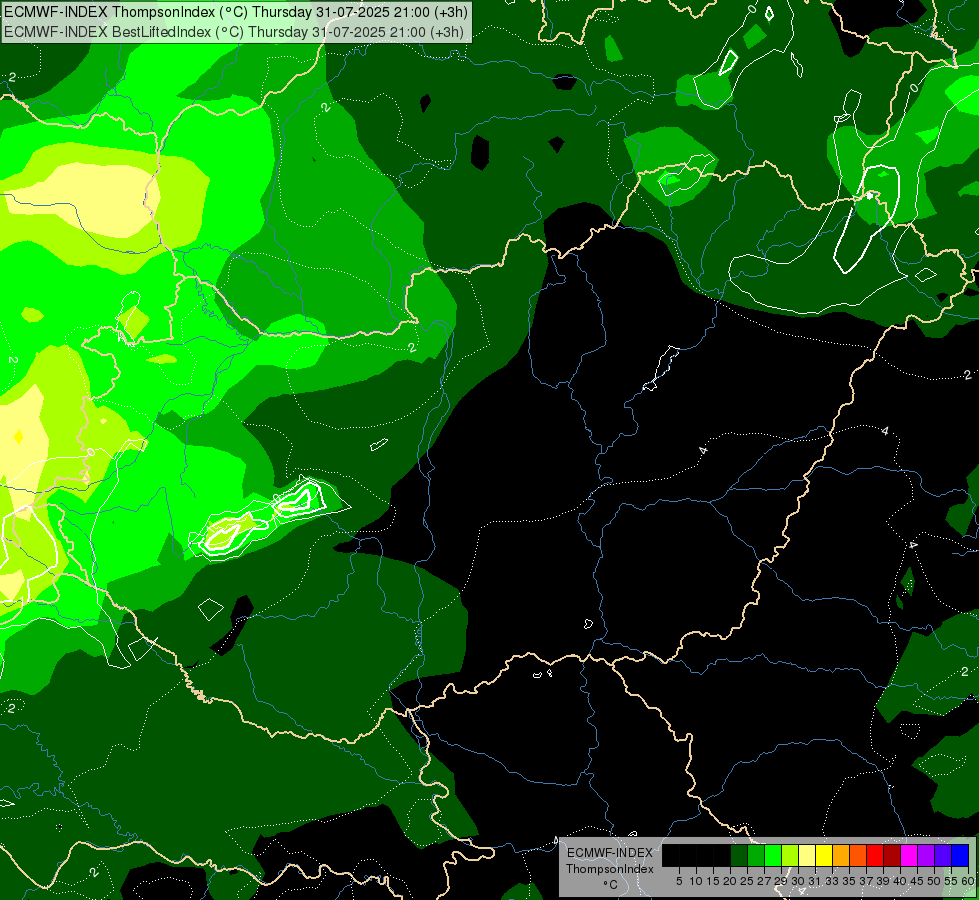Click the blue 55–60 legend swatch
The image size is (979, 900).
960,856
